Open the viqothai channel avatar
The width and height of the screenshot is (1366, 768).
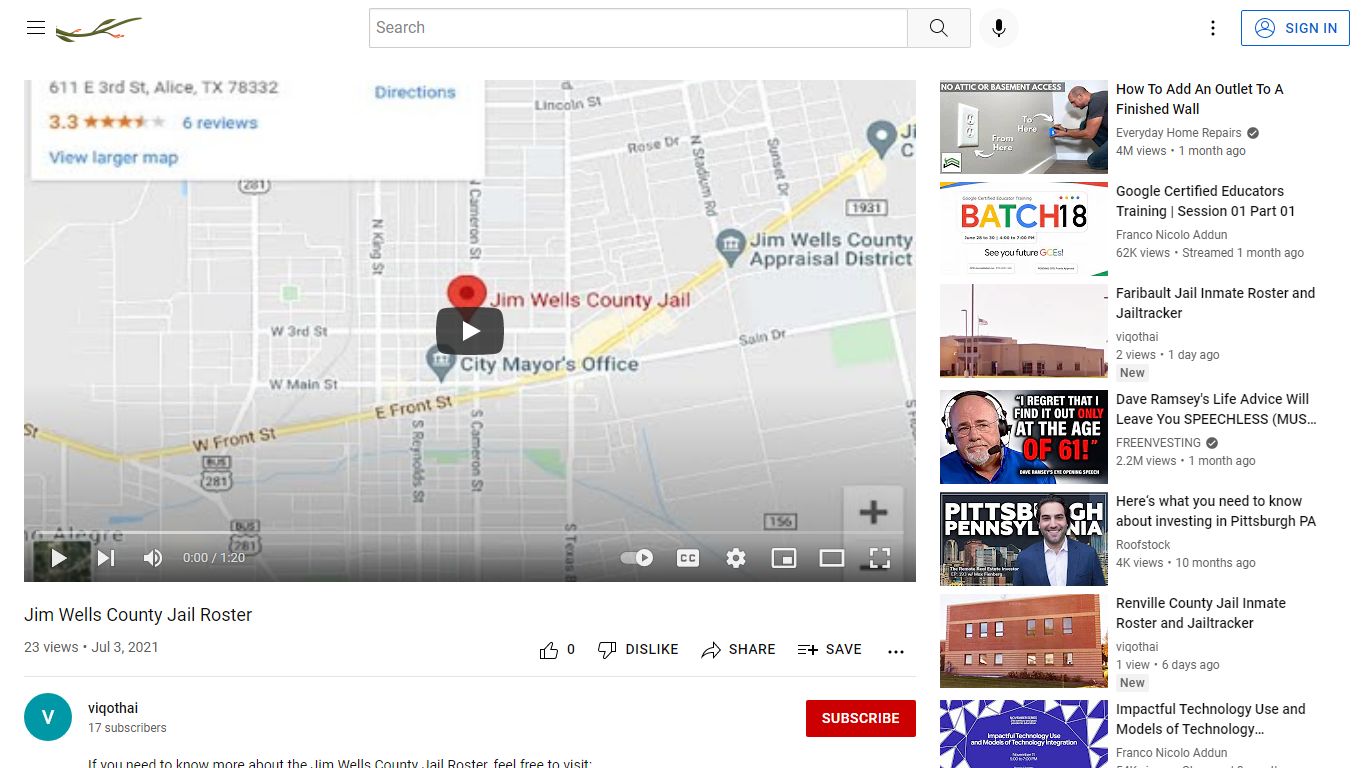[x=48, y=717]
